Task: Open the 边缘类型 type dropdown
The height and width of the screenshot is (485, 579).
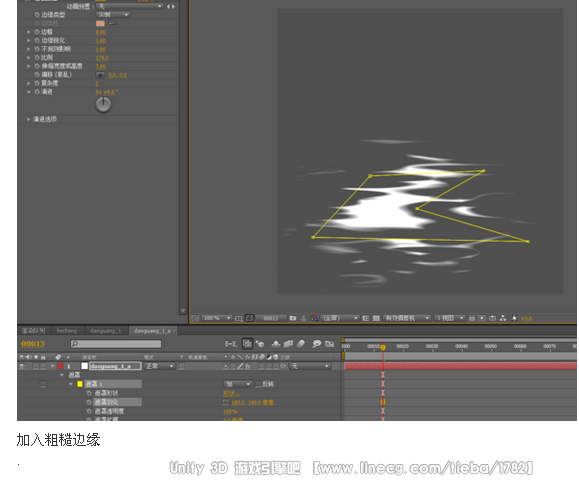Action: (x=113, y=15)
